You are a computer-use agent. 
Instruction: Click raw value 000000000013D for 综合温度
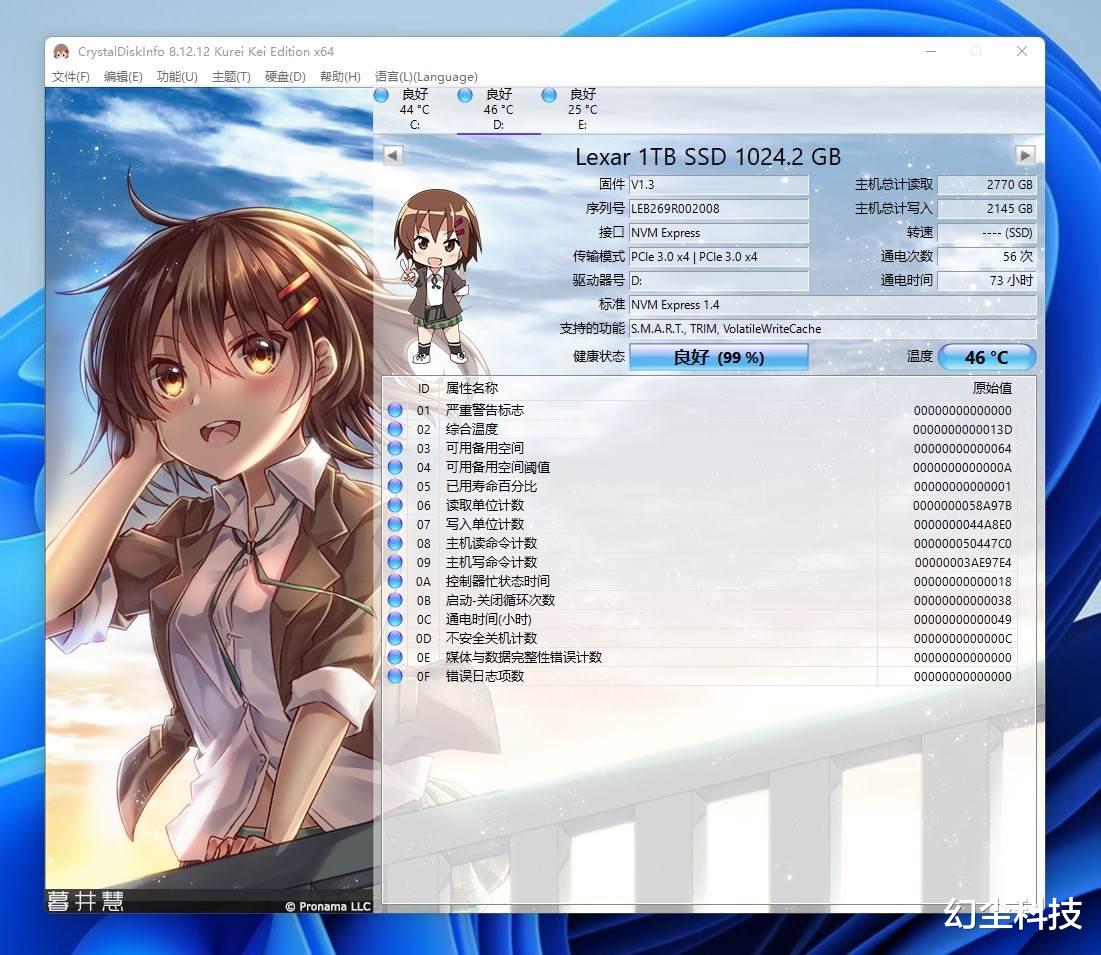pos(963,429)
